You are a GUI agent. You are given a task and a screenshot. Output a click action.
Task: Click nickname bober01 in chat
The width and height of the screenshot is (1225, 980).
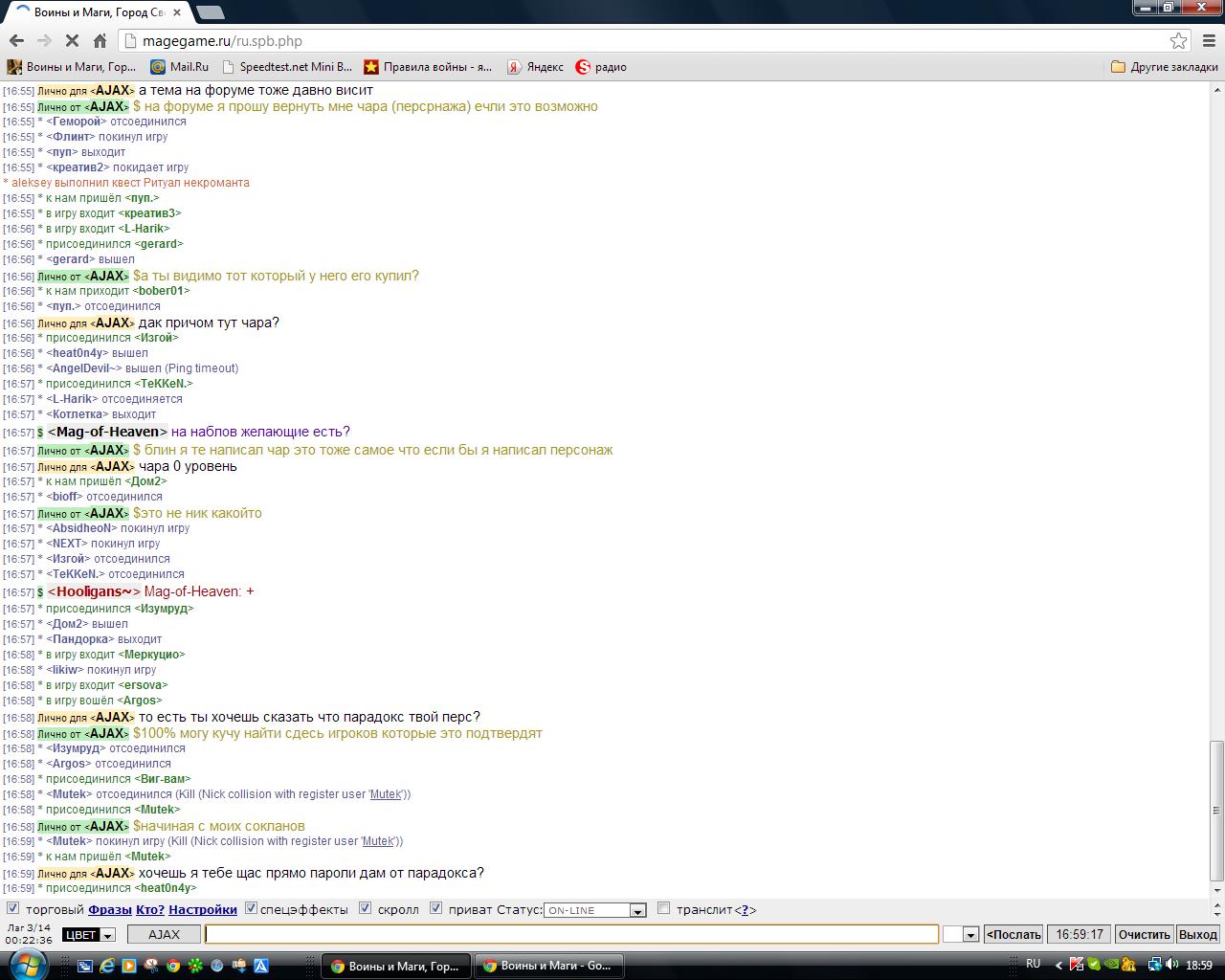coord(162,291)
